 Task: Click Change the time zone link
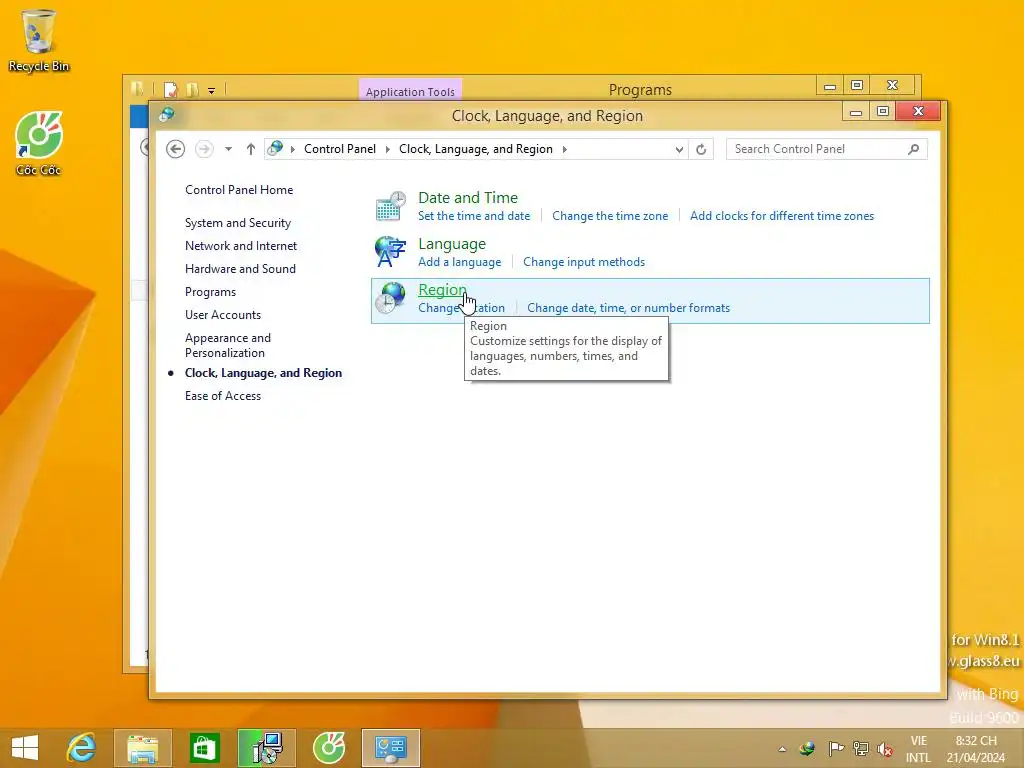pyautogui.click(x=610, y=216)
